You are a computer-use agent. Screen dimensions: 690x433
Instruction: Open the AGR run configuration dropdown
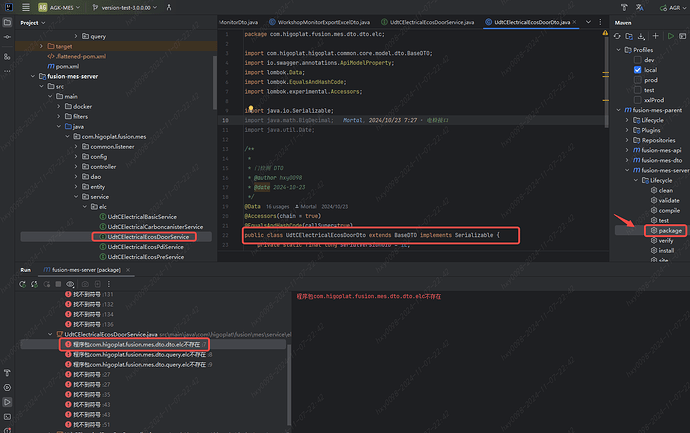coord(673,7)
